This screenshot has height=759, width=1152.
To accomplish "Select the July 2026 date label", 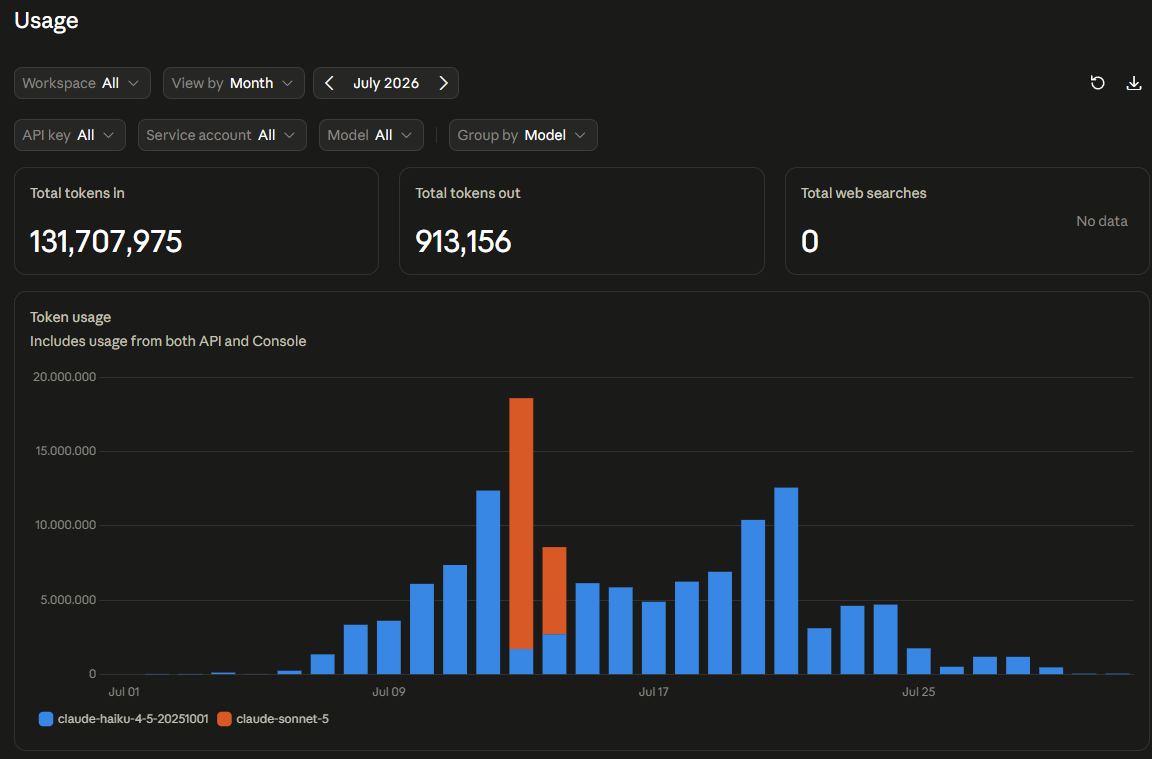I will pos(386,83).
